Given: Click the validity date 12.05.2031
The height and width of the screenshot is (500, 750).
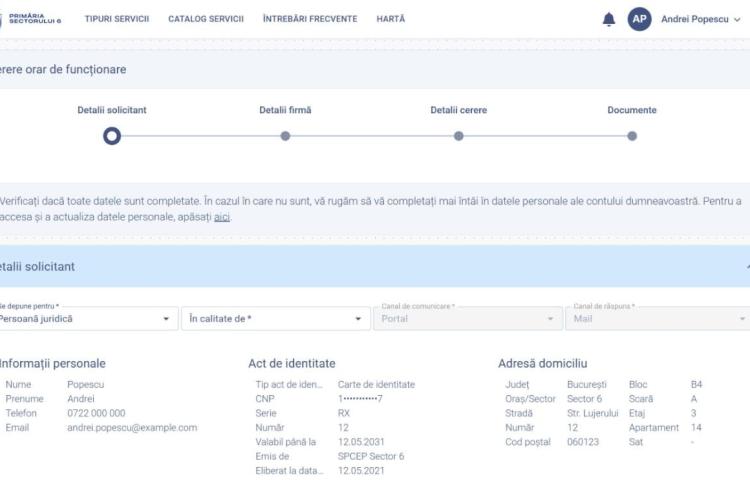Looking at the screenshot, I should click(361, 442).
